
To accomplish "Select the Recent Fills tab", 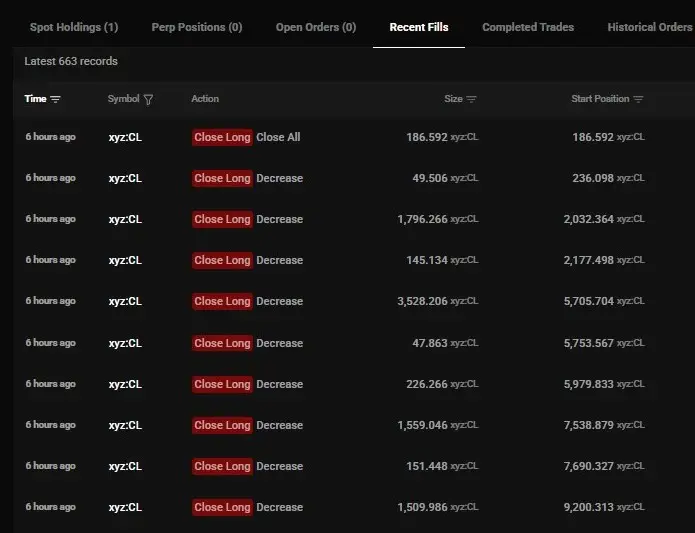I will click(419, 27).
